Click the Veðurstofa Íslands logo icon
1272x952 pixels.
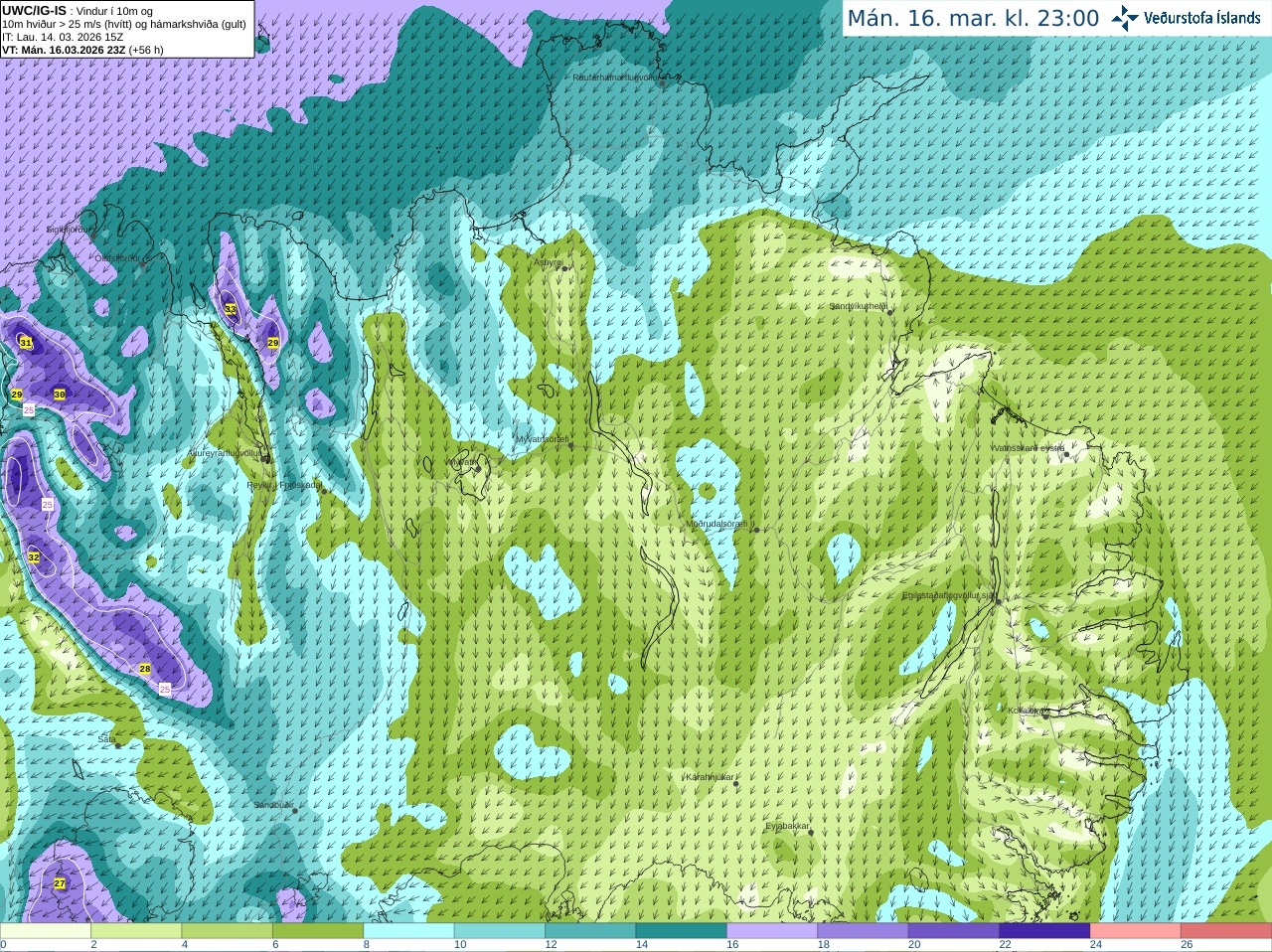click(1125, 18)
